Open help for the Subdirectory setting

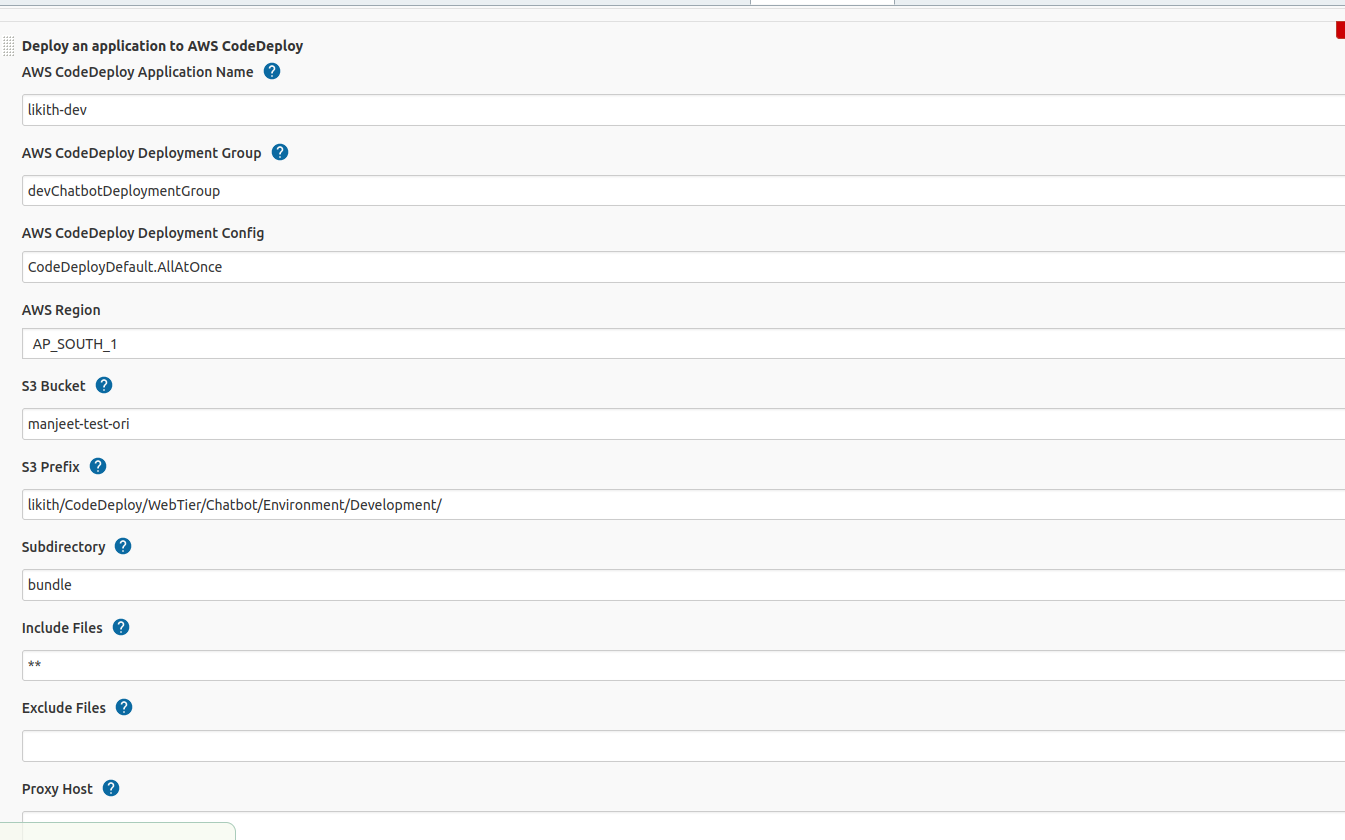tap(122, 546)
